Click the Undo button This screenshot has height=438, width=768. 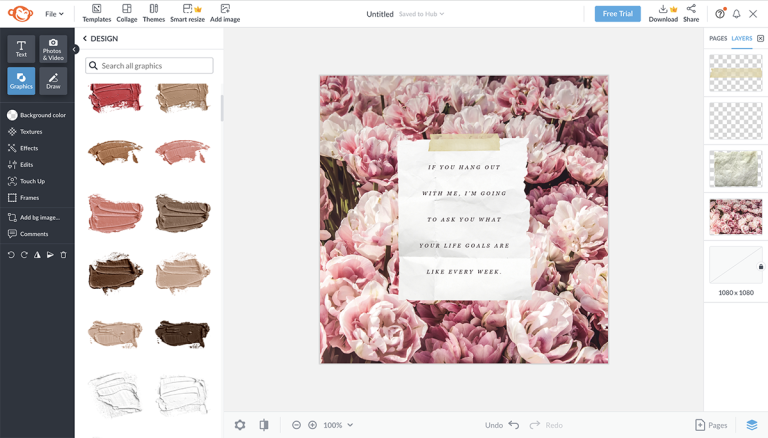pyautogui.click(x=502, y=425)
